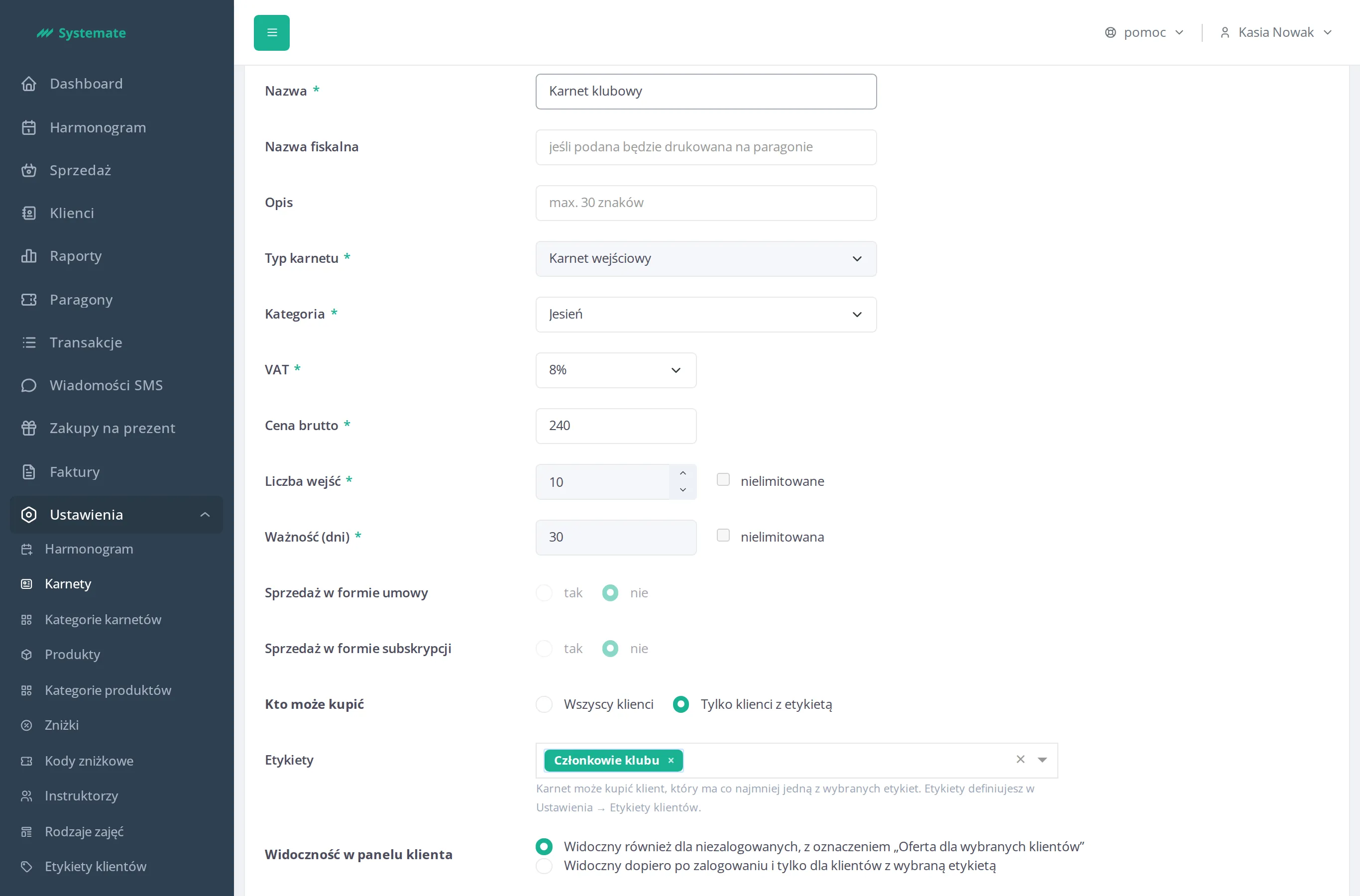
Task: Click the Nazwa fiskalna input field
Action: 706,147
